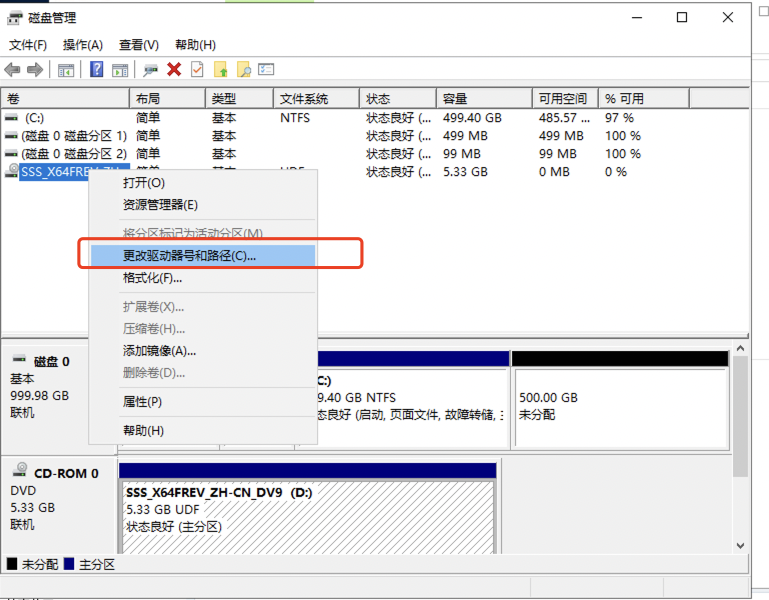Open the 文件(F) menu
Viewport: 769px width, 600px height.
tap(28, 45)
